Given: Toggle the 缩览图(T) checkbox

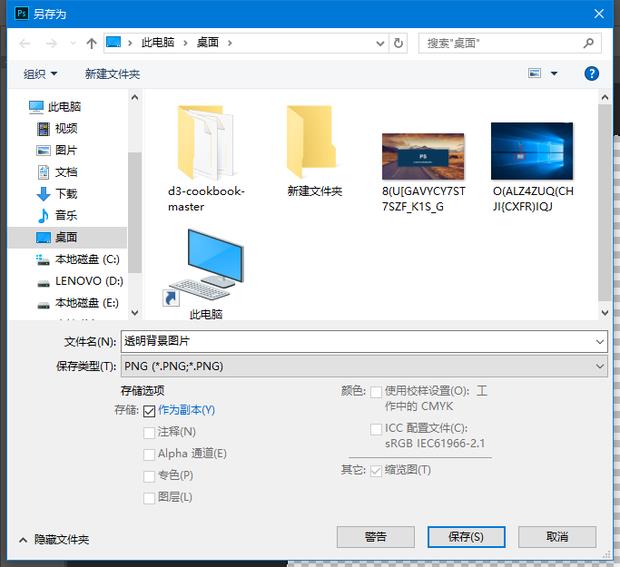Looking at the screenshot, I should tap(376, 471).
